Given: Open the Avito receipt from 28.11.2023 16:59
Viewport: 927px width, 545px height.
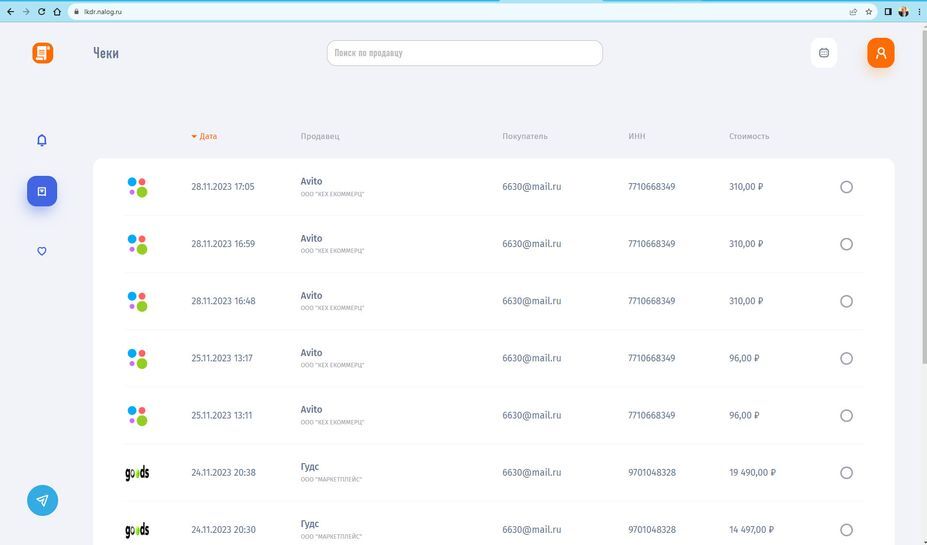Looking at the screenshot, I should 311,243.
